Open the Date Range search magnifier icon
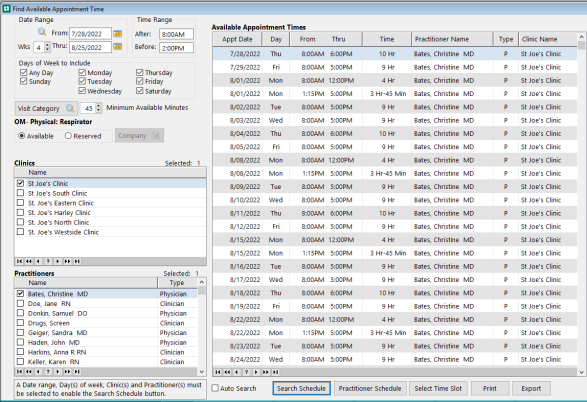 42,32
